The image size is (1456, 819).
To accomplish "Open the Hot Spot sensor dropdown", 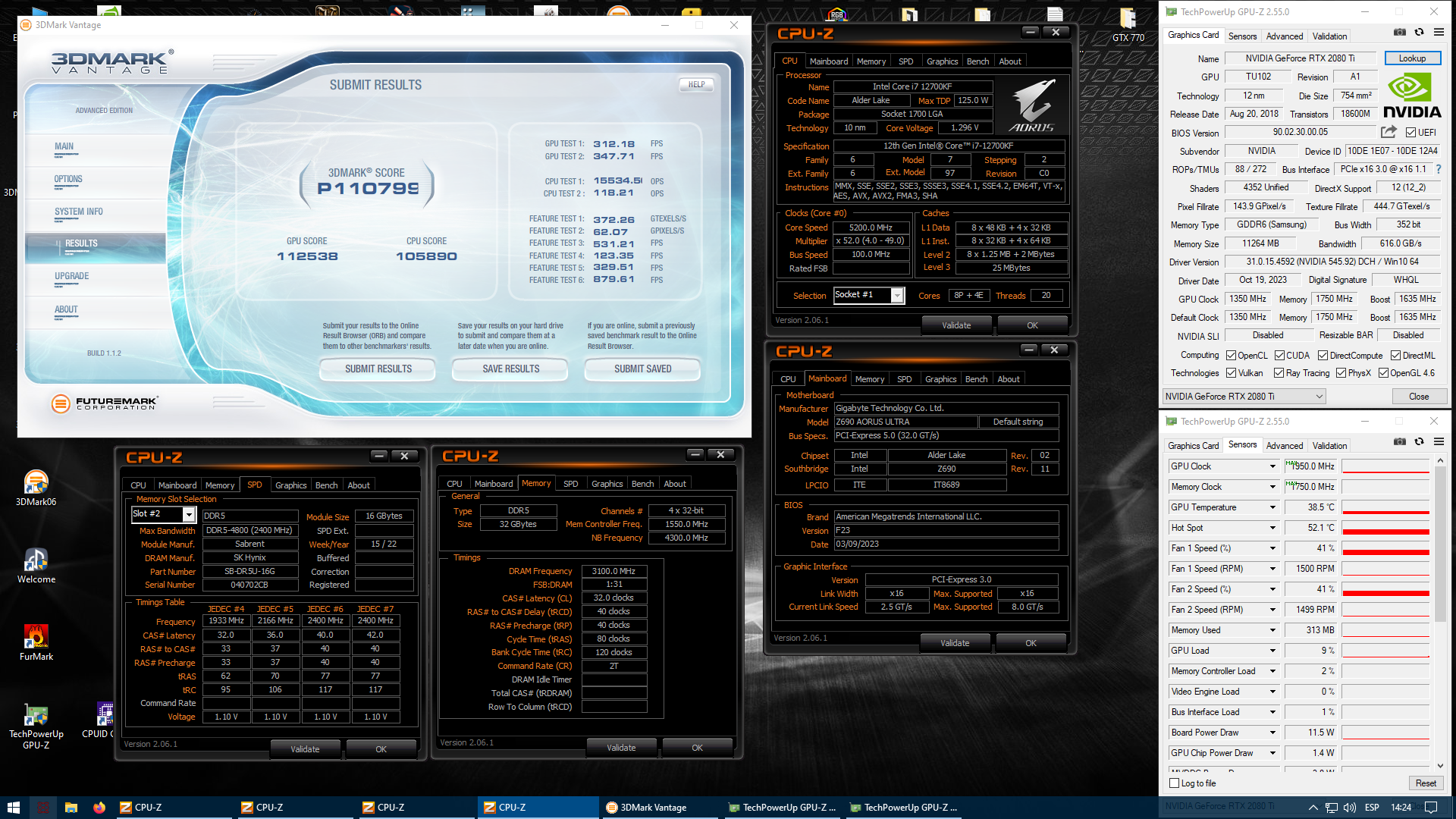I will (1272, 528).
